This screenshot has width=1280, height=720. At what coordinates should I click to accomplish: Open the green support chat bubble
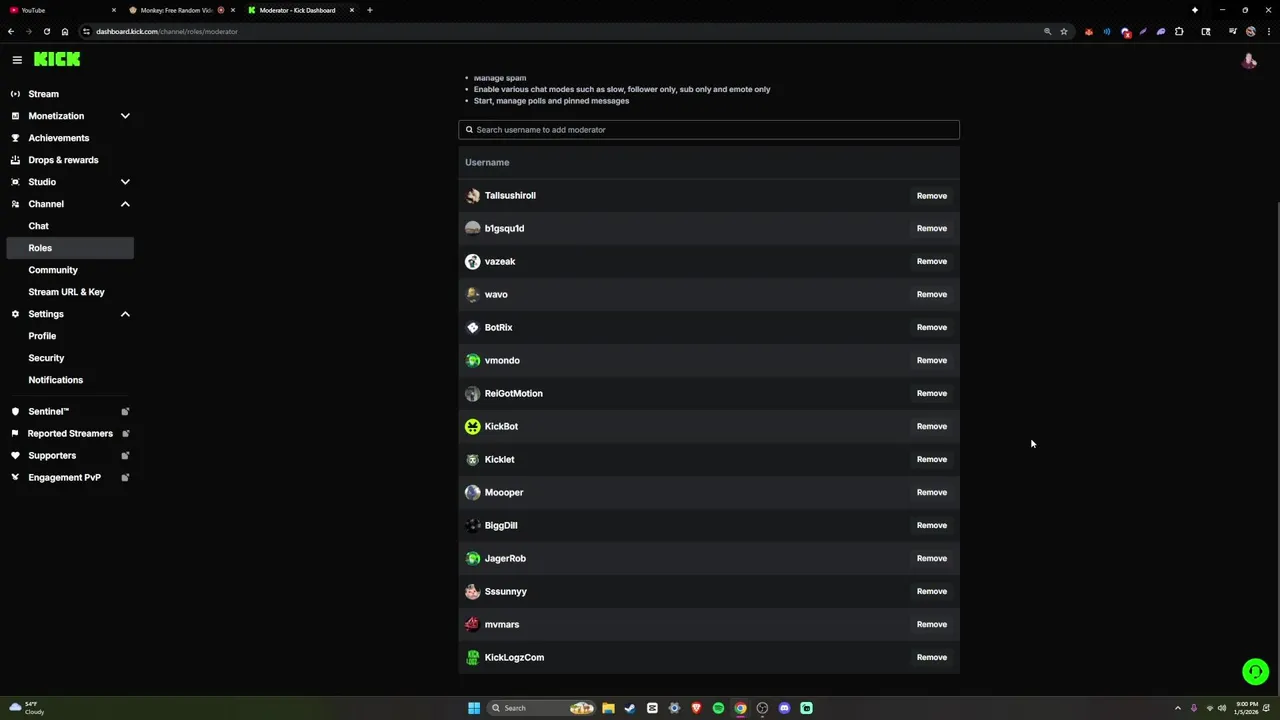[x=1255, y=672]
